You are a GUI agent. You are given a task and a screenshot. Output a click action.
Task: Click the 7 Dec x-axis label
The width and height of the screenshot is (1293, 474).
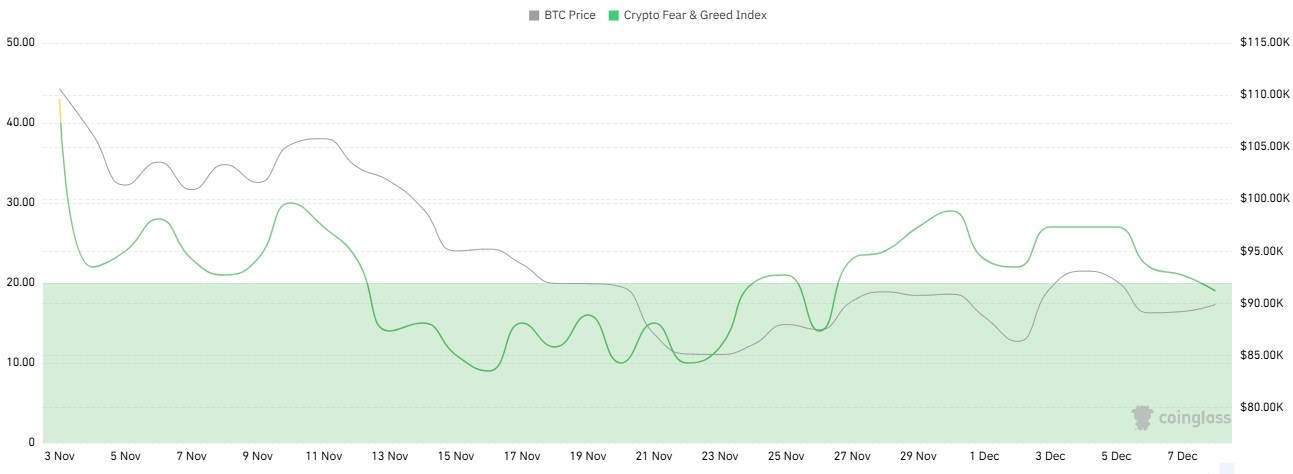point(1182,456)
